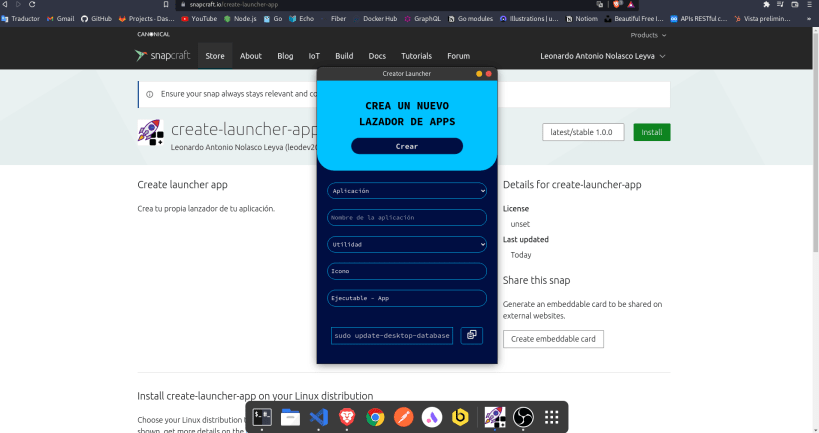Open the IoT menu item
Screen dimensions: 819x433
pos(314,56)
